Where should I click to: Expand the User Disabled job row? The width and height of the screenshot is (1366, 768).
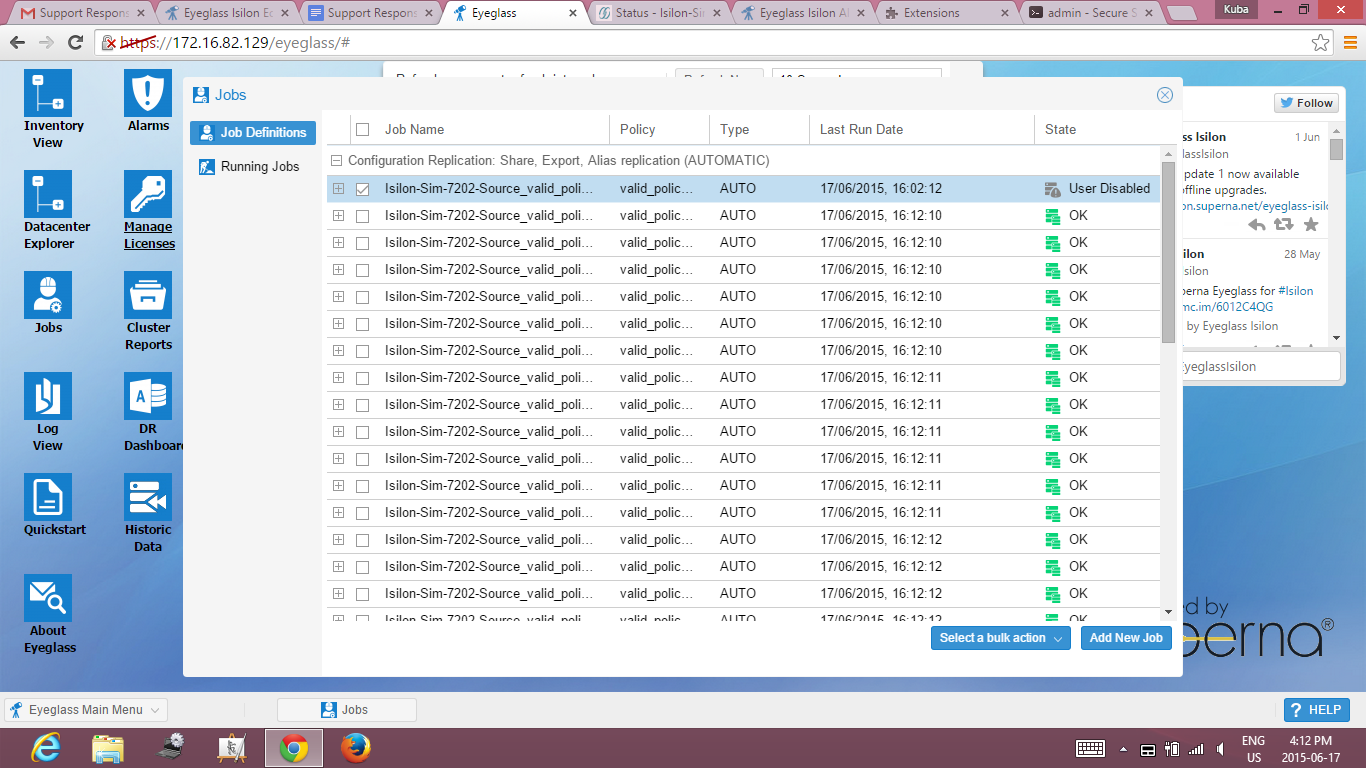[x=338, y=189]
